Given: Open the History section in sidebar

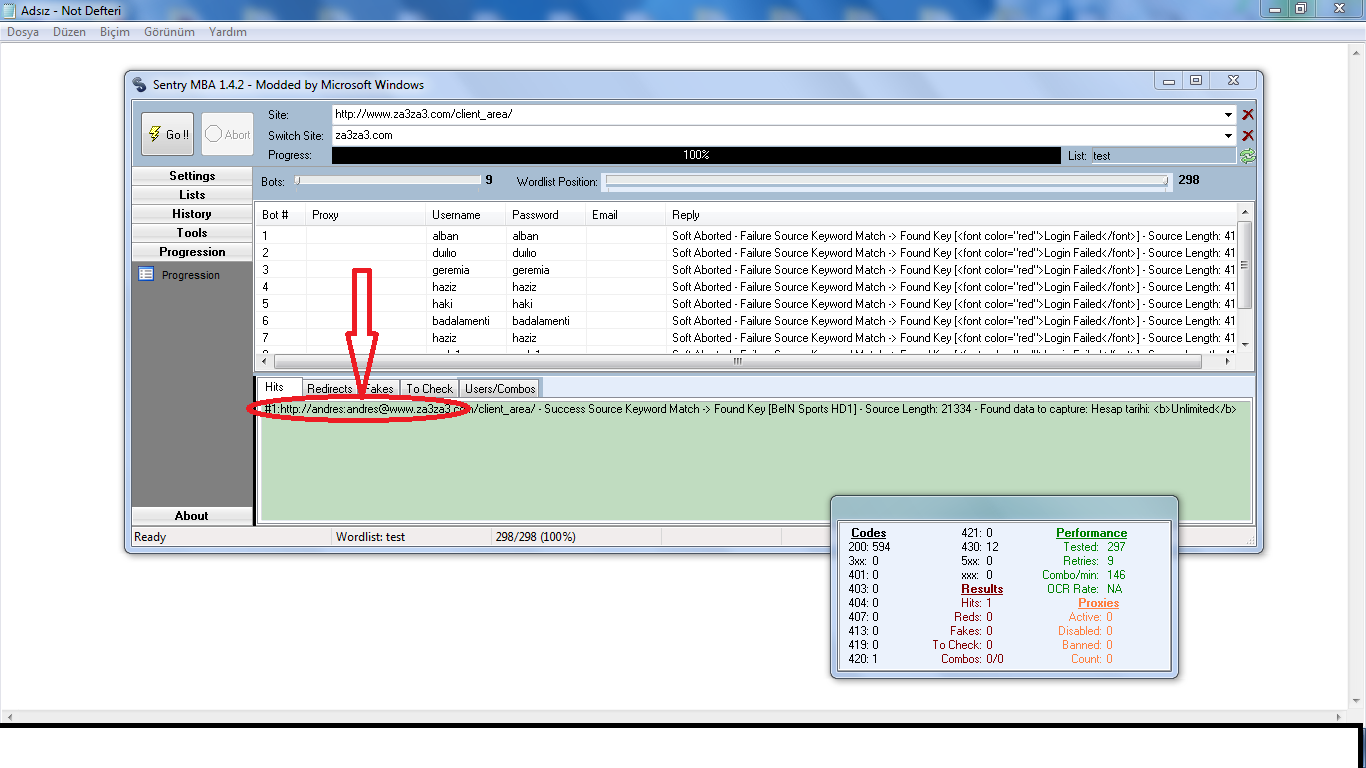Looking at the screenshot, I should click(192, 214).
